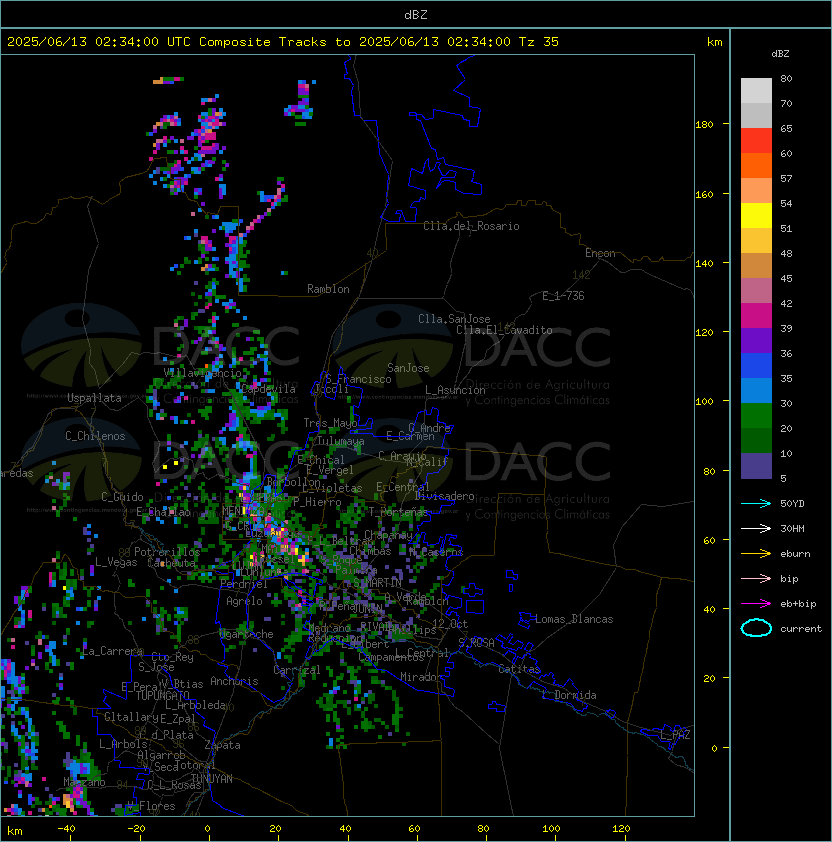Click the 'La_Carrera' map label
This screenshot has width=832, height=842.
click(x=113, y=651)
